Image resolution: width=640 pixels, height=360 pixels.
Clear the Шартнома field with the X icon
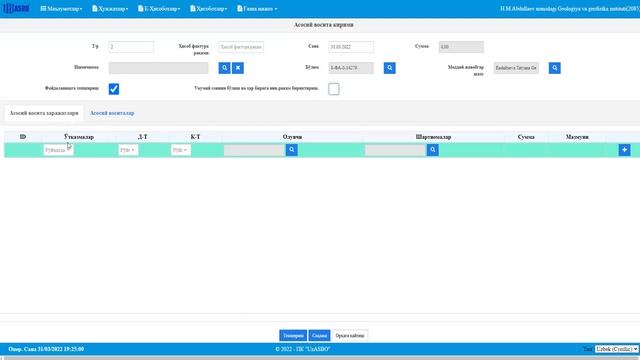click(238, 68)
